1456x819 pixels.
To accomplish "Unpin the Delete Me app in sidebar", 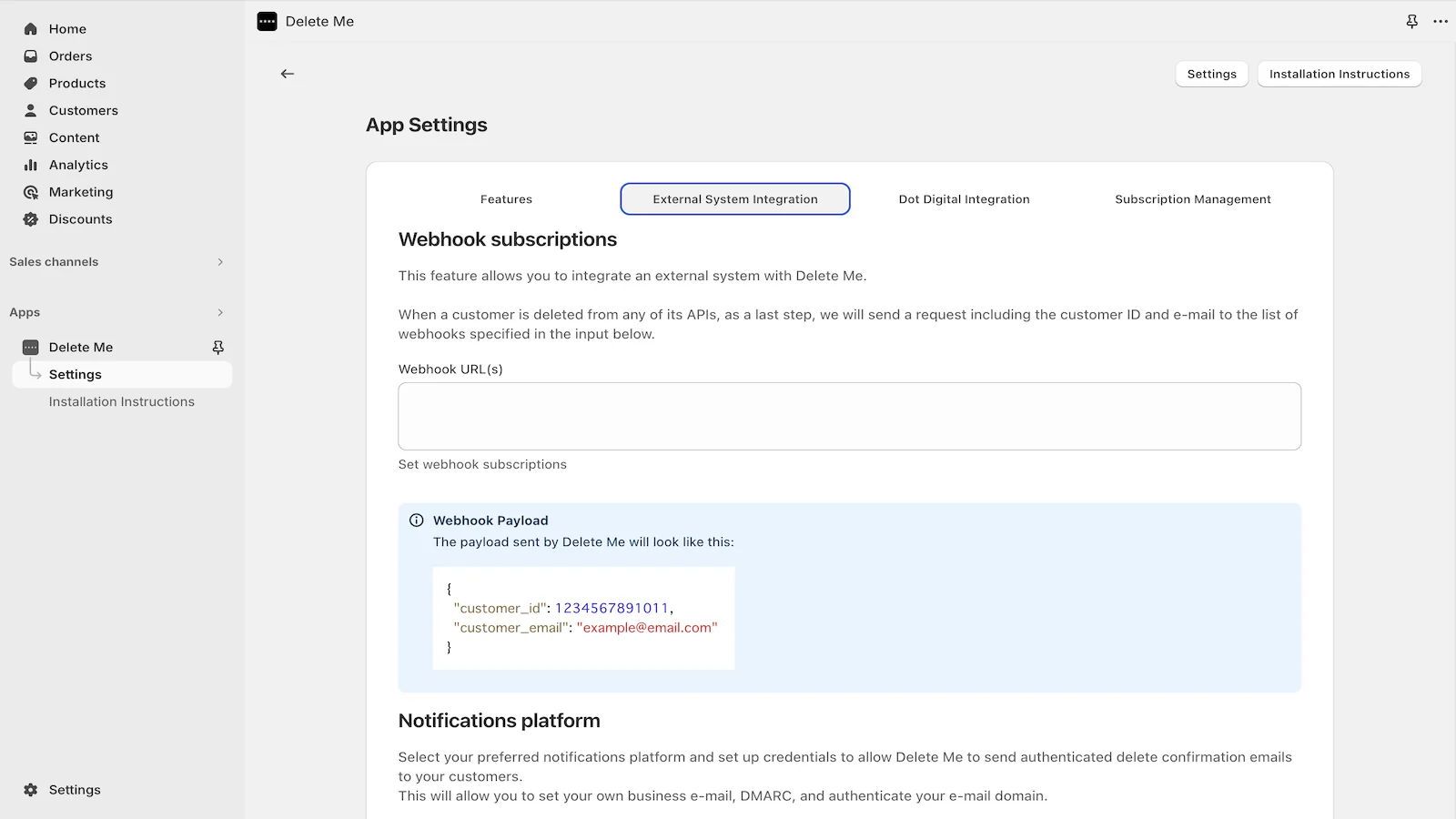I will 218,348.
